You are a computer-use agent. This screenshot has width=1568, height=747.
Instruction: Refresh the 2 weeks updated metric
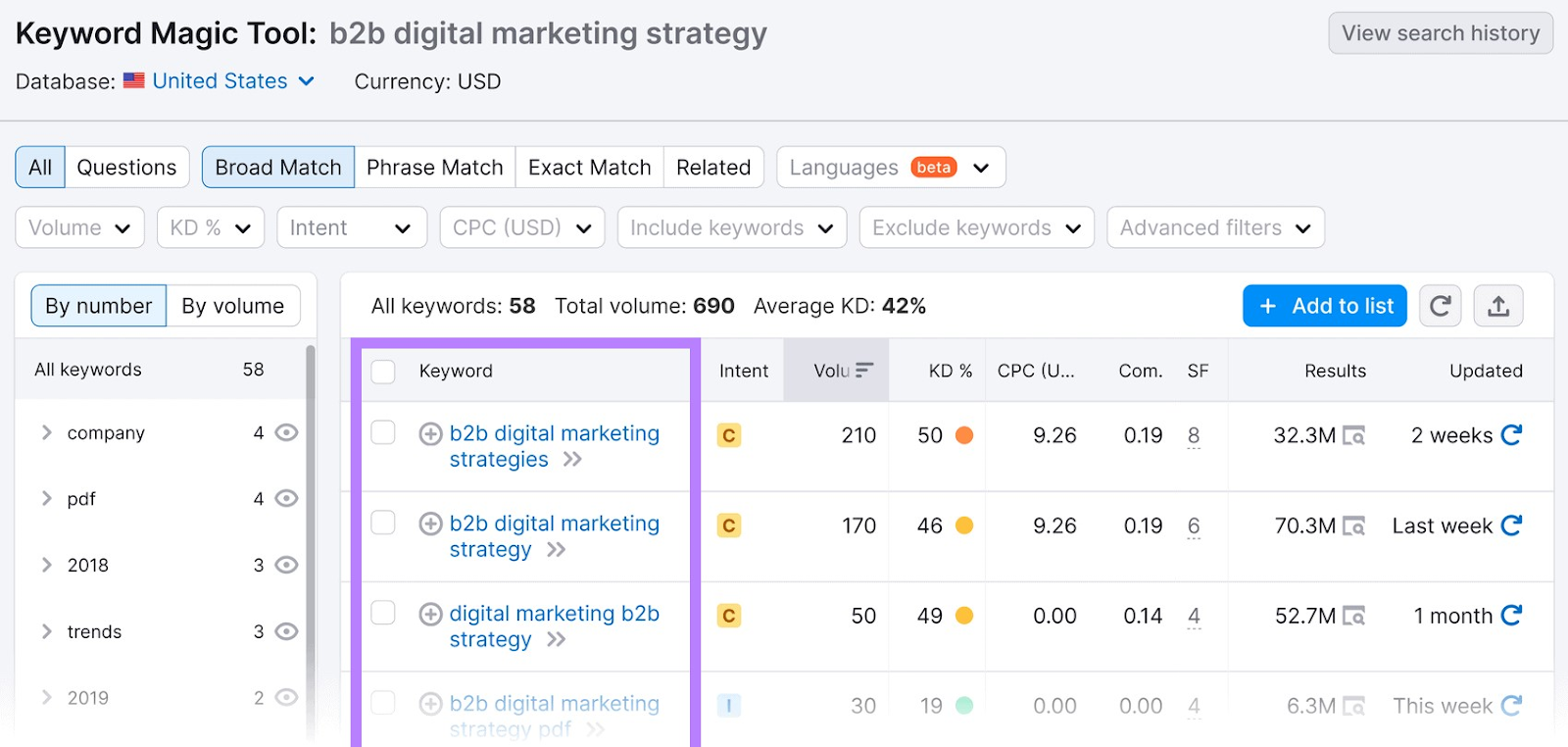click(x=1511, y=434)
